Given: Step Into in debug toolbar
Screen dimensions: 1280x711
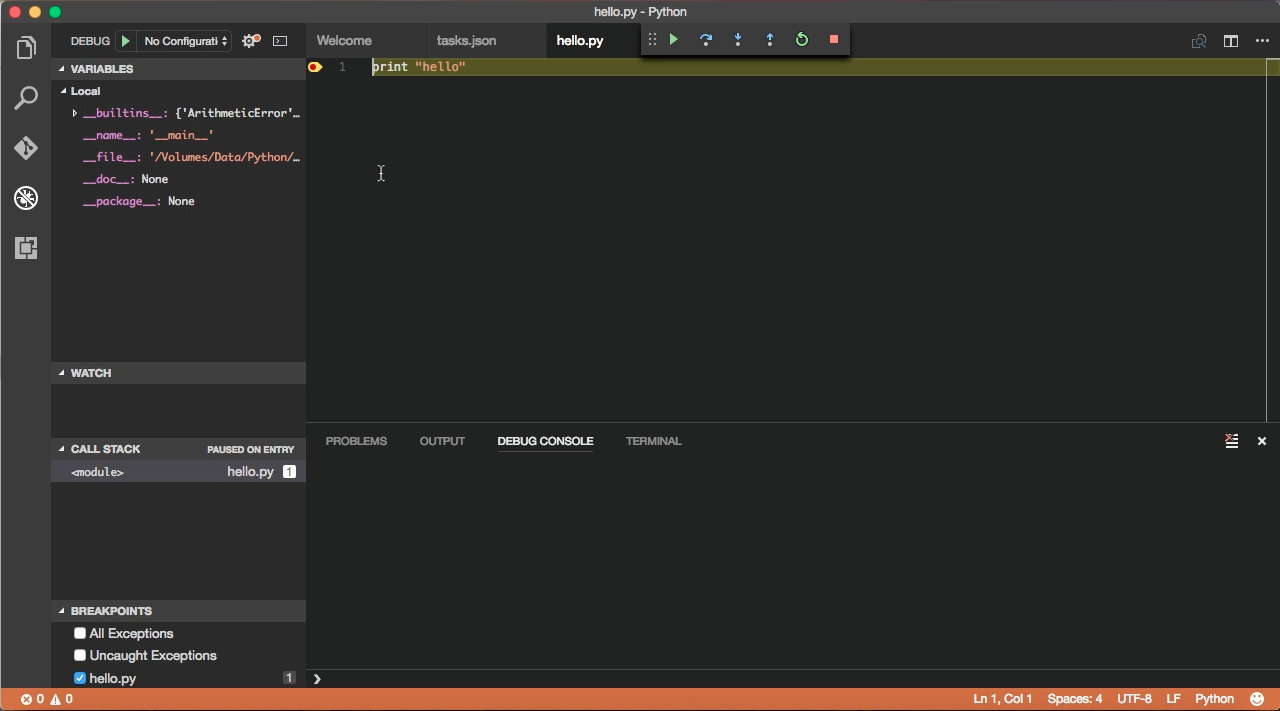Looking at the screenshot, I should (x=738, y=40).
